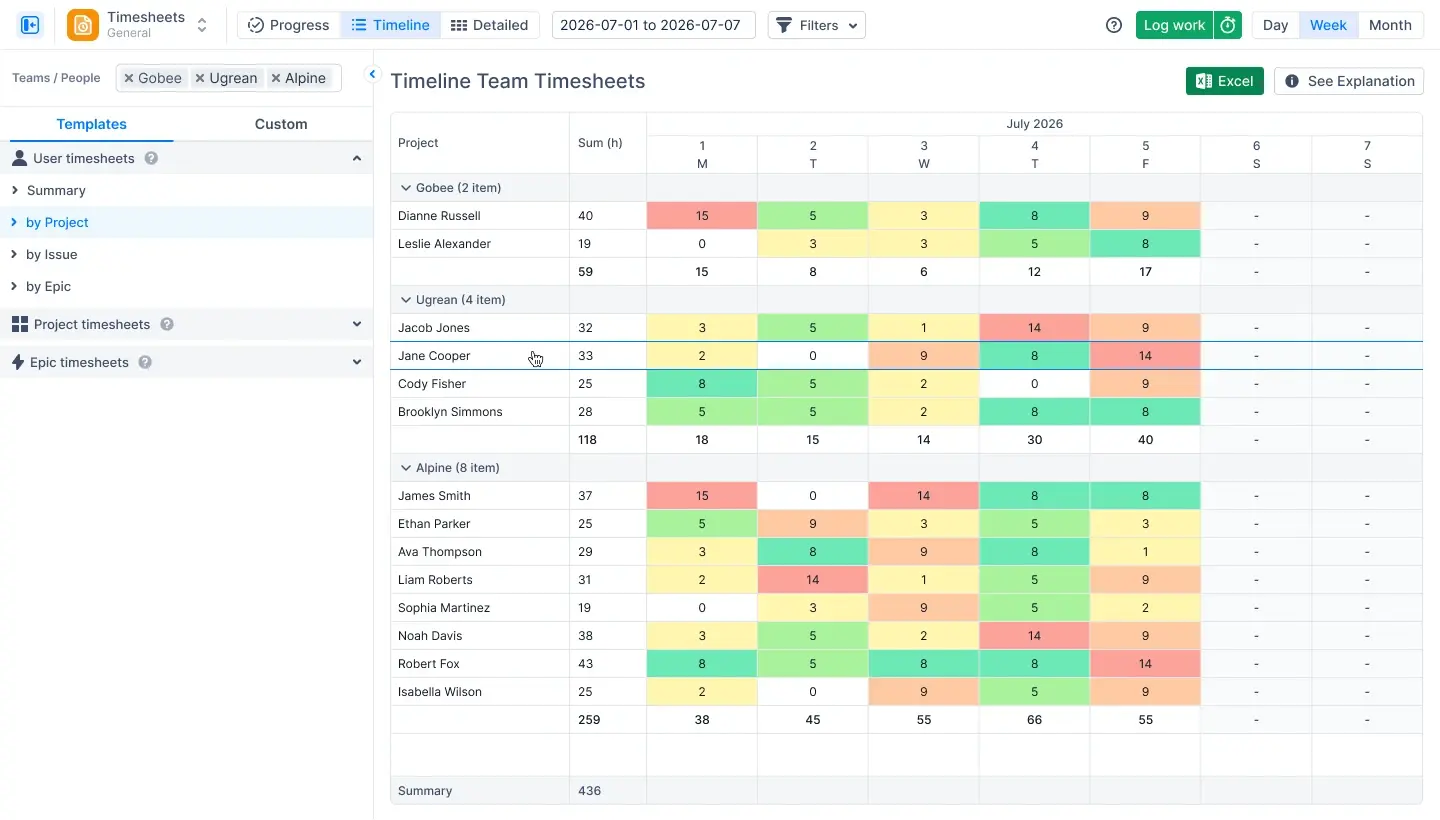1440x820 pixels.
Task: Show help for Project timesheets
Action: [167, 324]
